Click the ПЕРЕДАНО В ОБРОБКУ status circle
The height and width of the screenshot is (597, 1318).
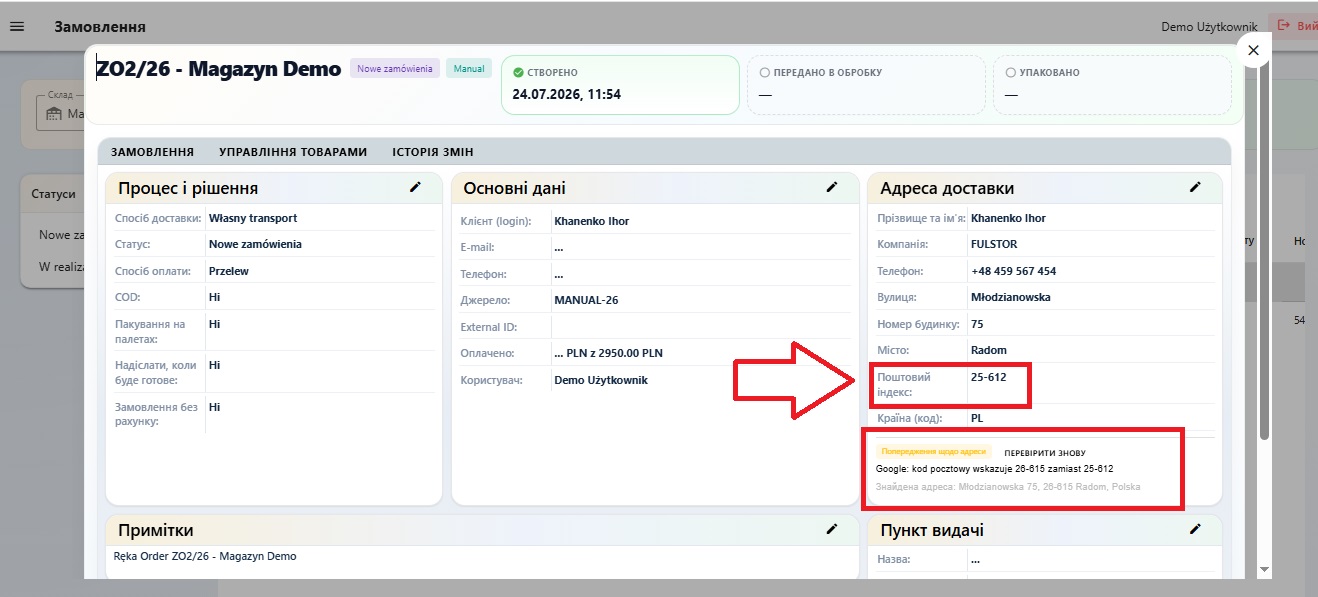tap(764, 73)
